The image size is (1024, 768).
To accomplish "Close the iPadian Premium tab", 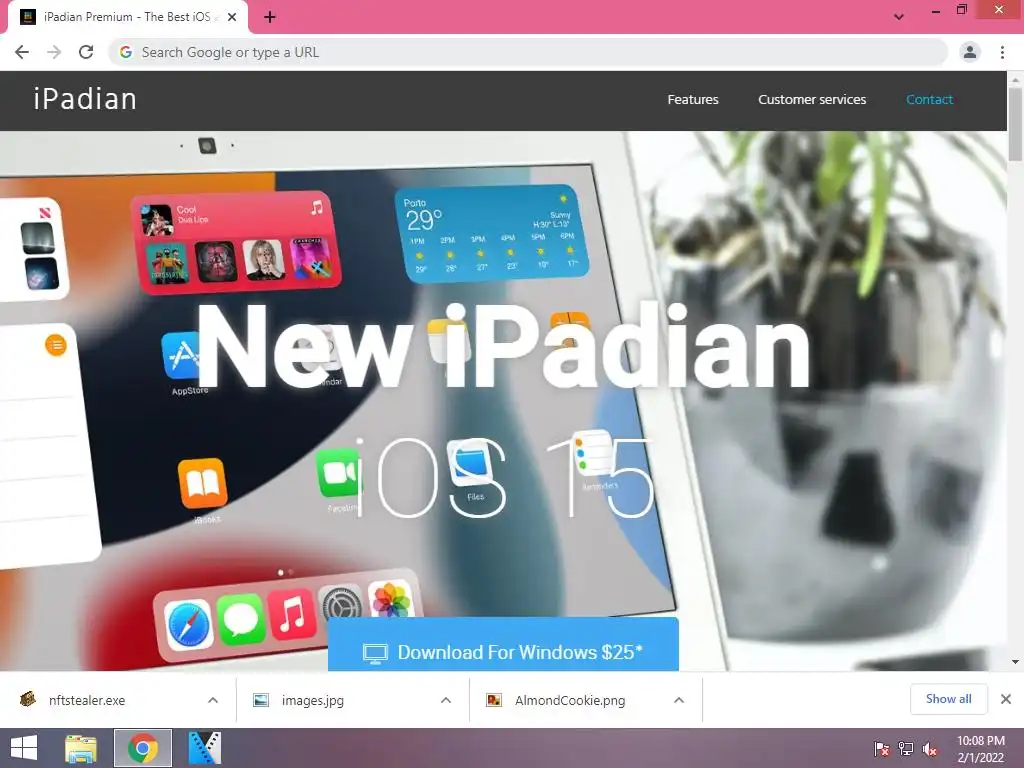I will [x=232, y=17].
